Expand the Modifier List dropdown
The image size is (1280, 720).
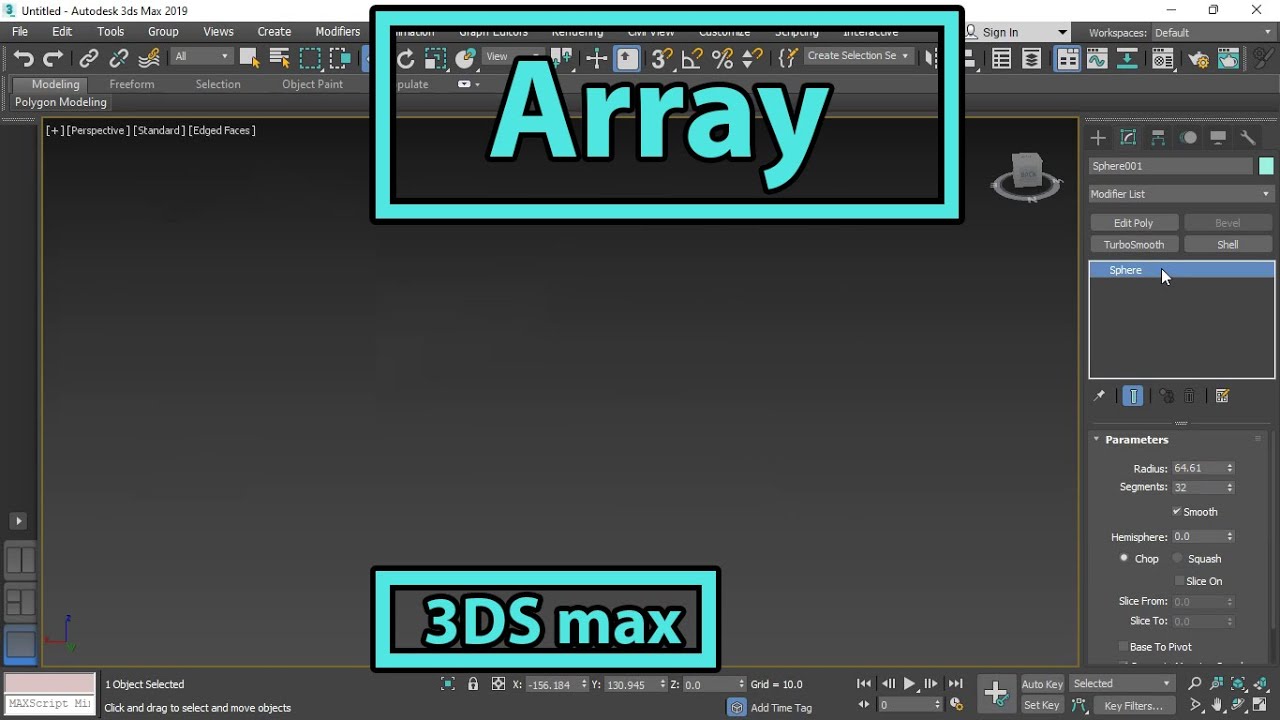(x=1181, y=194)
